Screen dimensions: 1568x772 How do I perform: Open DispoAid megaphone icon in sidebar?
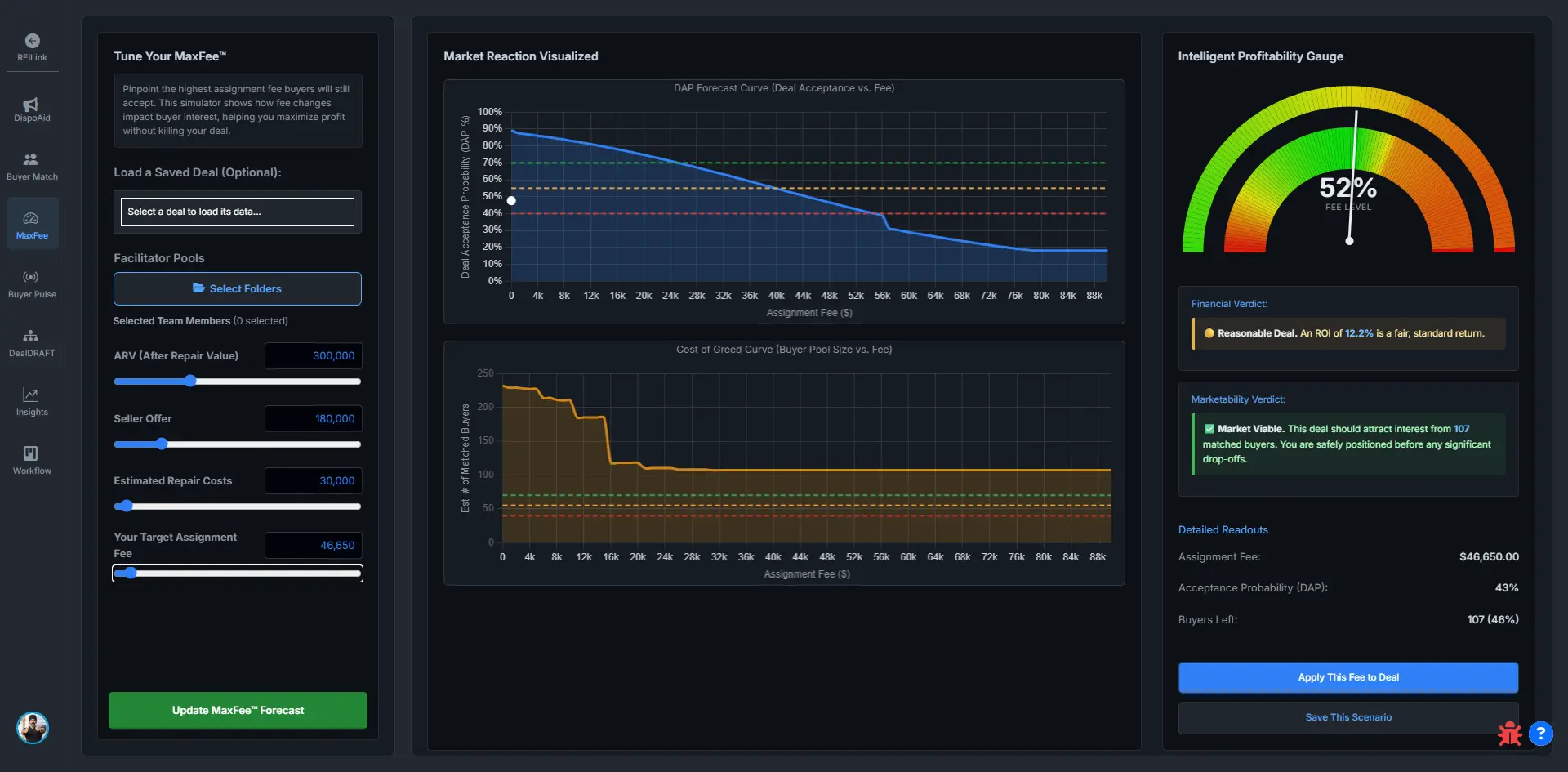31,105
